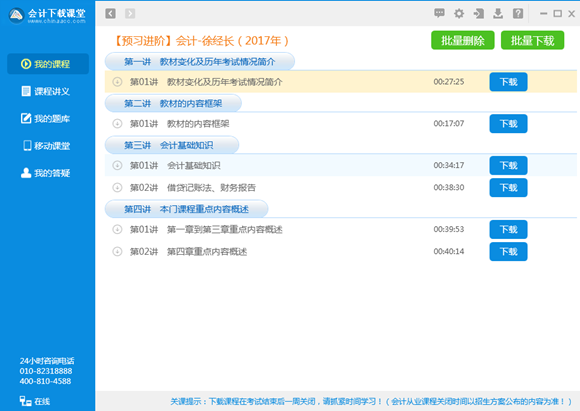Click the 会计下载课堂 logo
This screenshot has width=580, height=411.
pos(47,15)
